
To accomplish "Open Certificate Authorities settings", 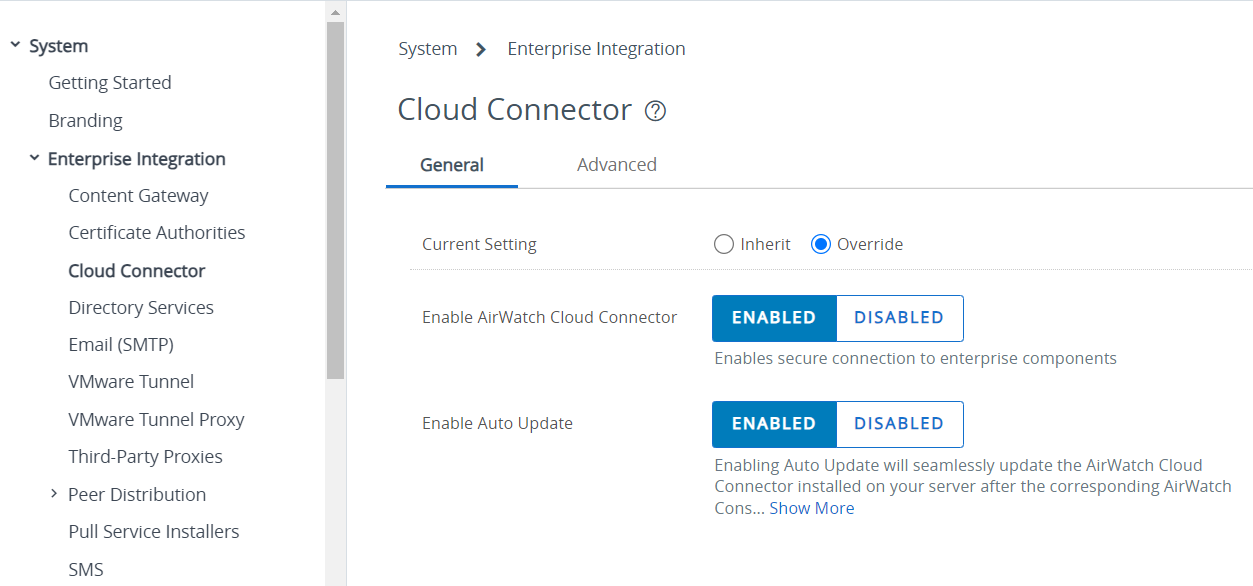I will [x=157, y=233].
